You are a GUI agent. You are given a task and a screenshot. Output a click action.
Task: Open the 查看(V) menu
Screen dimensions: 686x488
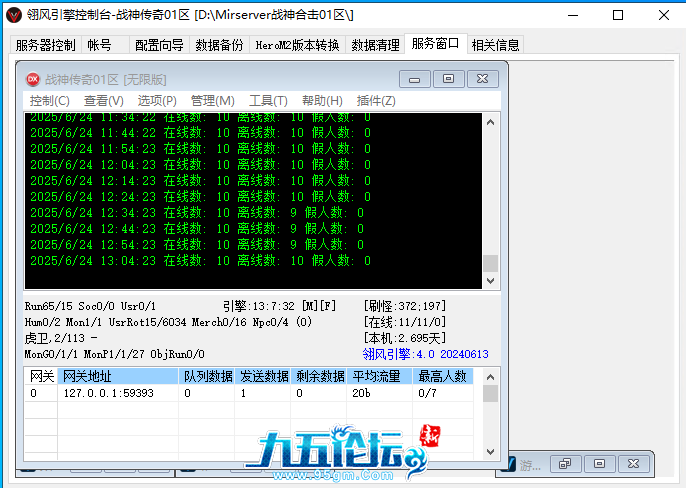tap(104, 101)
